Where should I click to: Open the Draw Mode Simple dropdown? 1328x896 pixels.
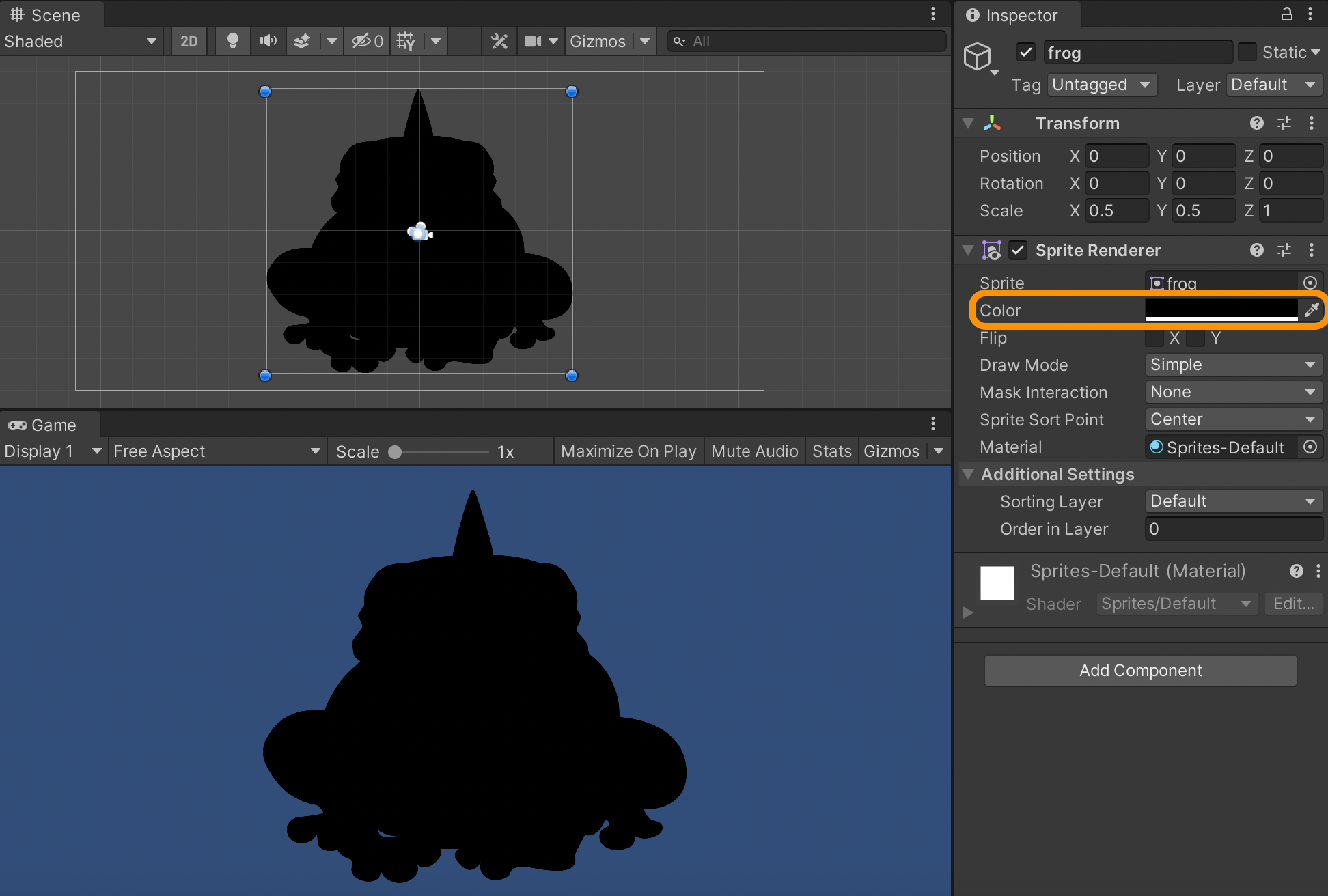(x=1232, y=365)
